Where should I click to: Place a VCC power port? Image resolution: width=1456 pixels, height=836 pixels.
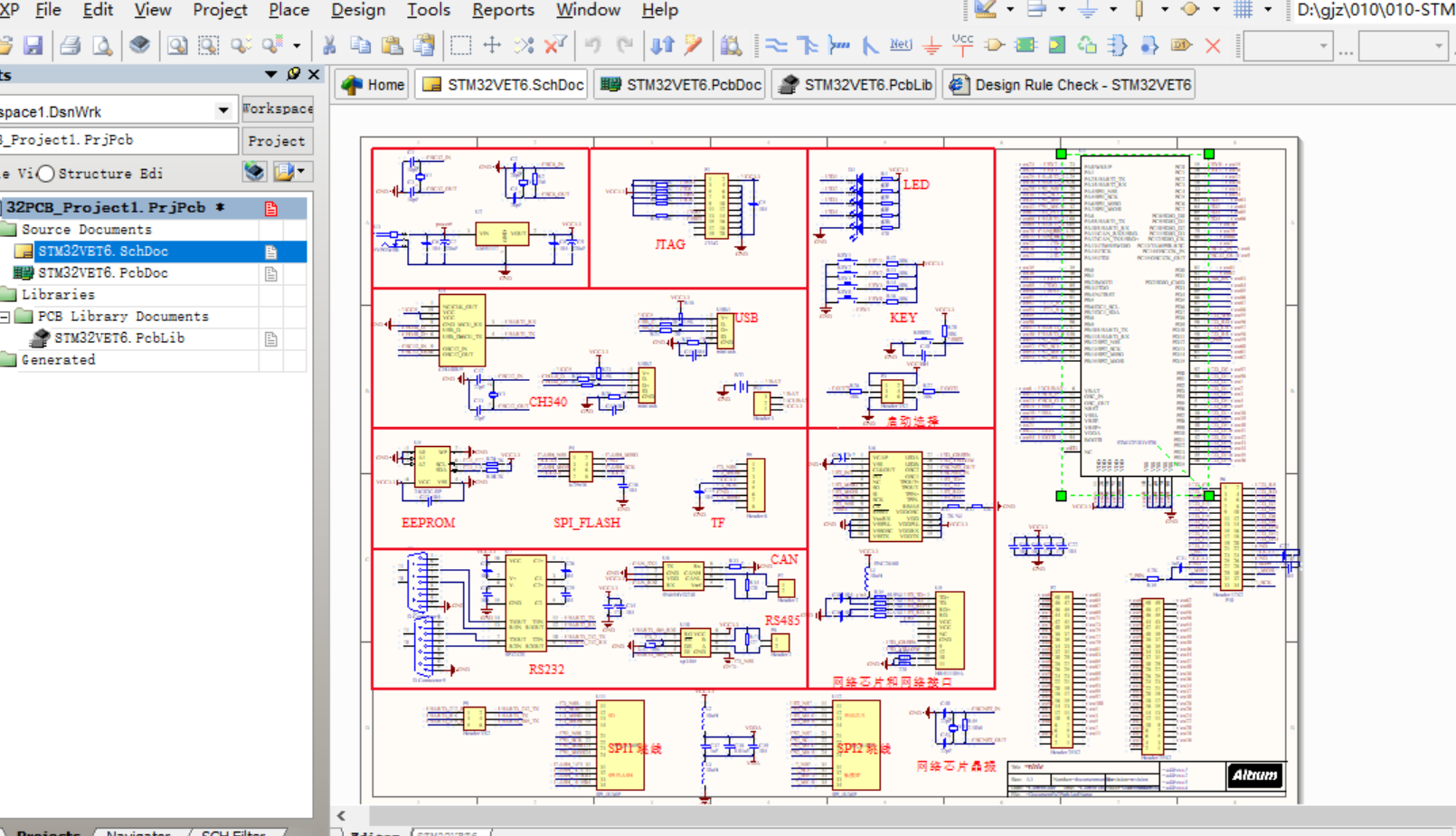963,45
